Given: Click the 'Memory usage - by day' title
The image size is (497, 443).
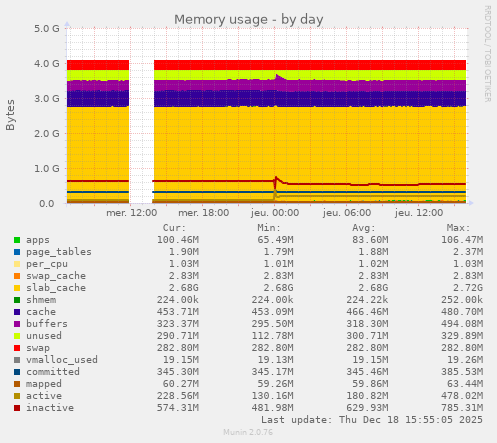Looking at the screenshot, I should [x=249, y=19].
